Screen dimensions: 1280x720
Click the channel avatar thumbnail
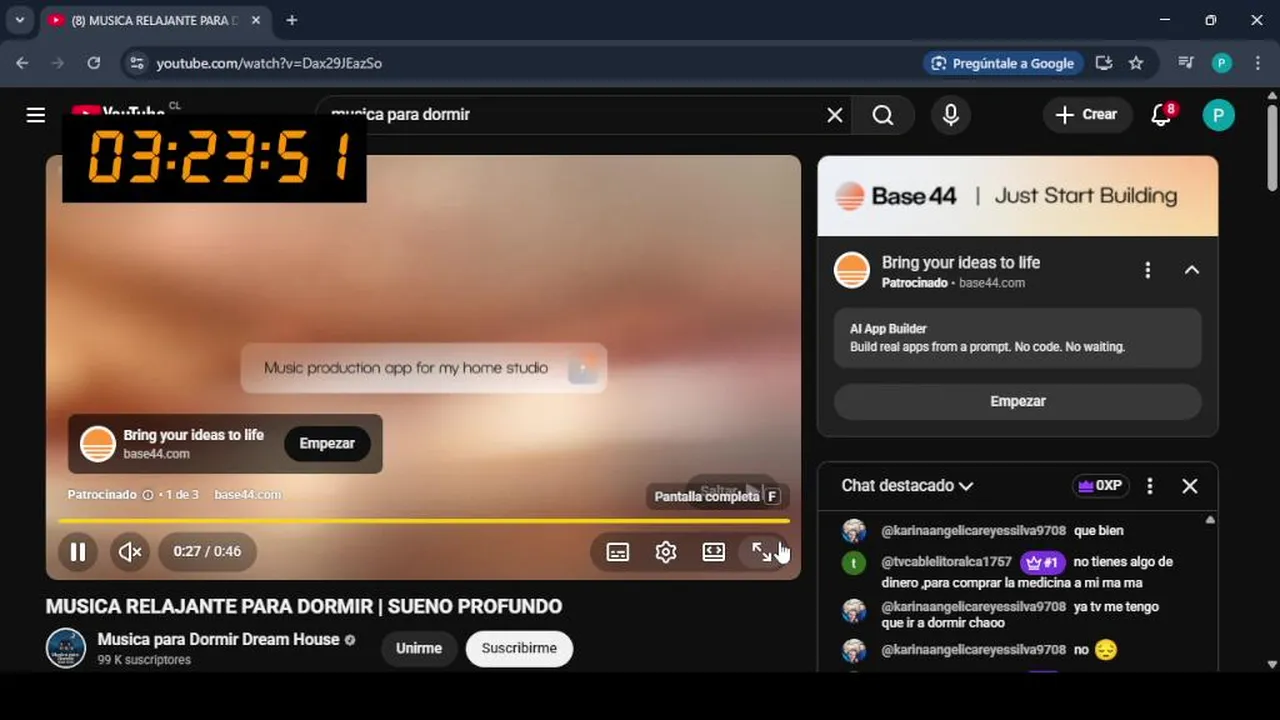[66, 648]
